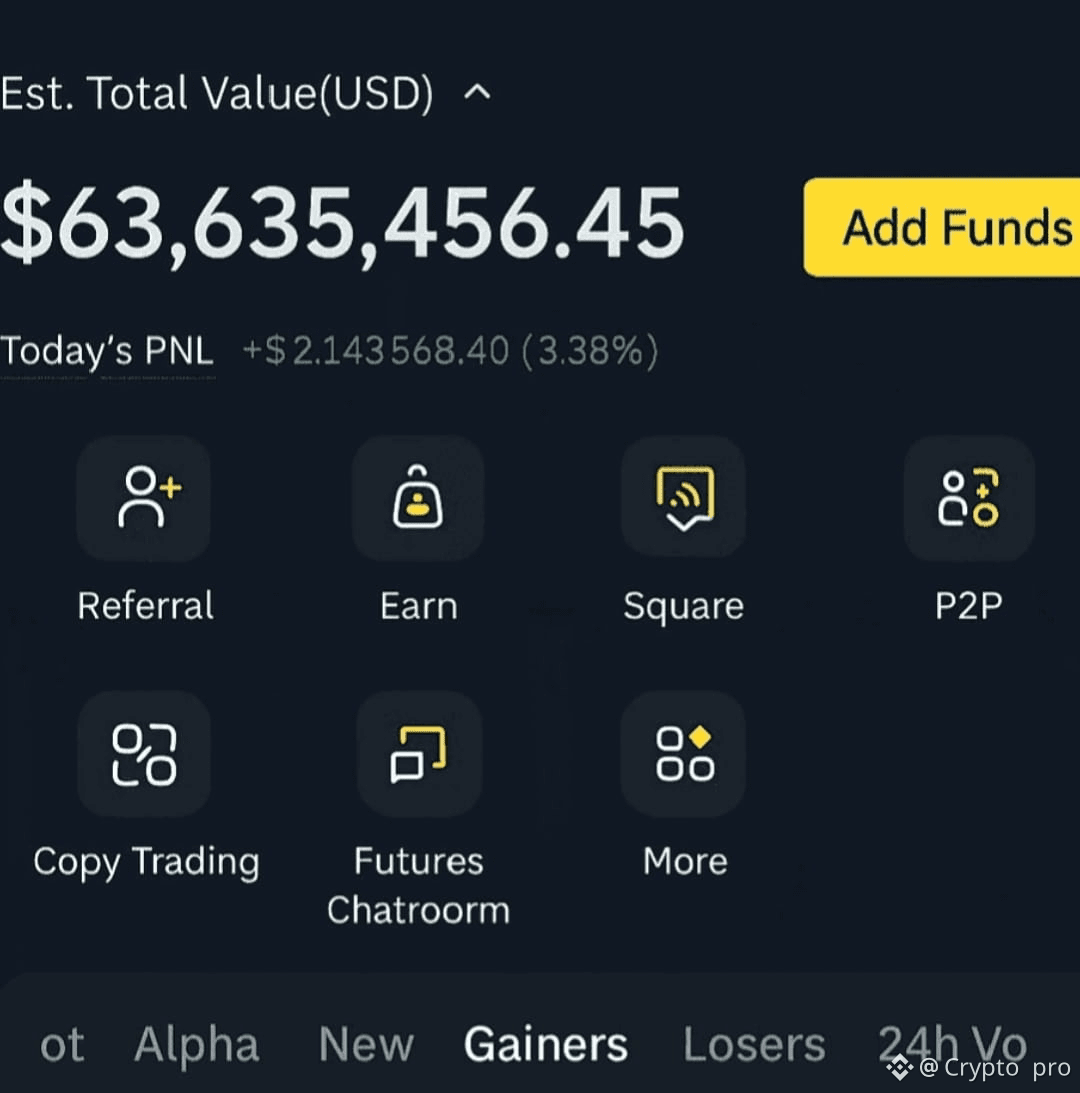Click the Futures Chatroom text label
This screenshot has width=1080, height=1093.
(418, 885)
